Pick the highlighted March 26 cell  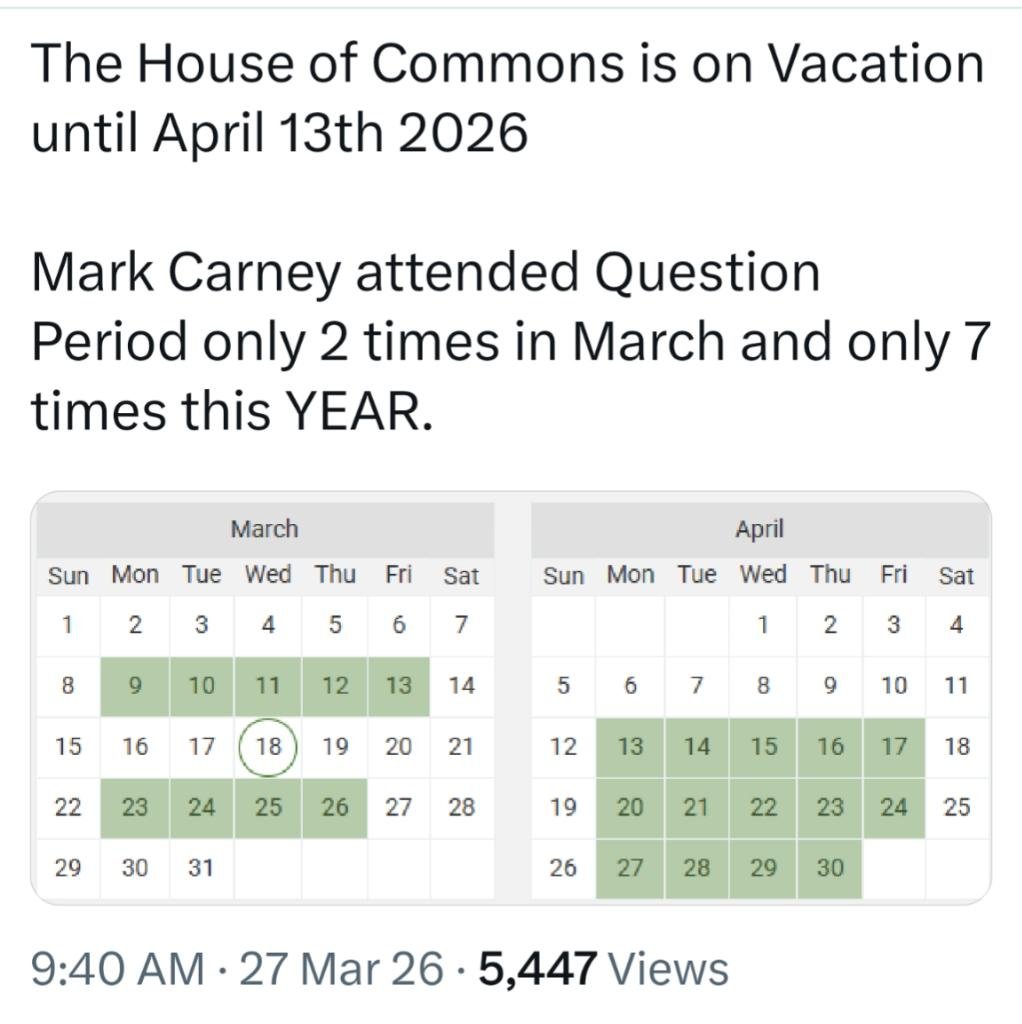pyautogui.click(x=335, y=807)
